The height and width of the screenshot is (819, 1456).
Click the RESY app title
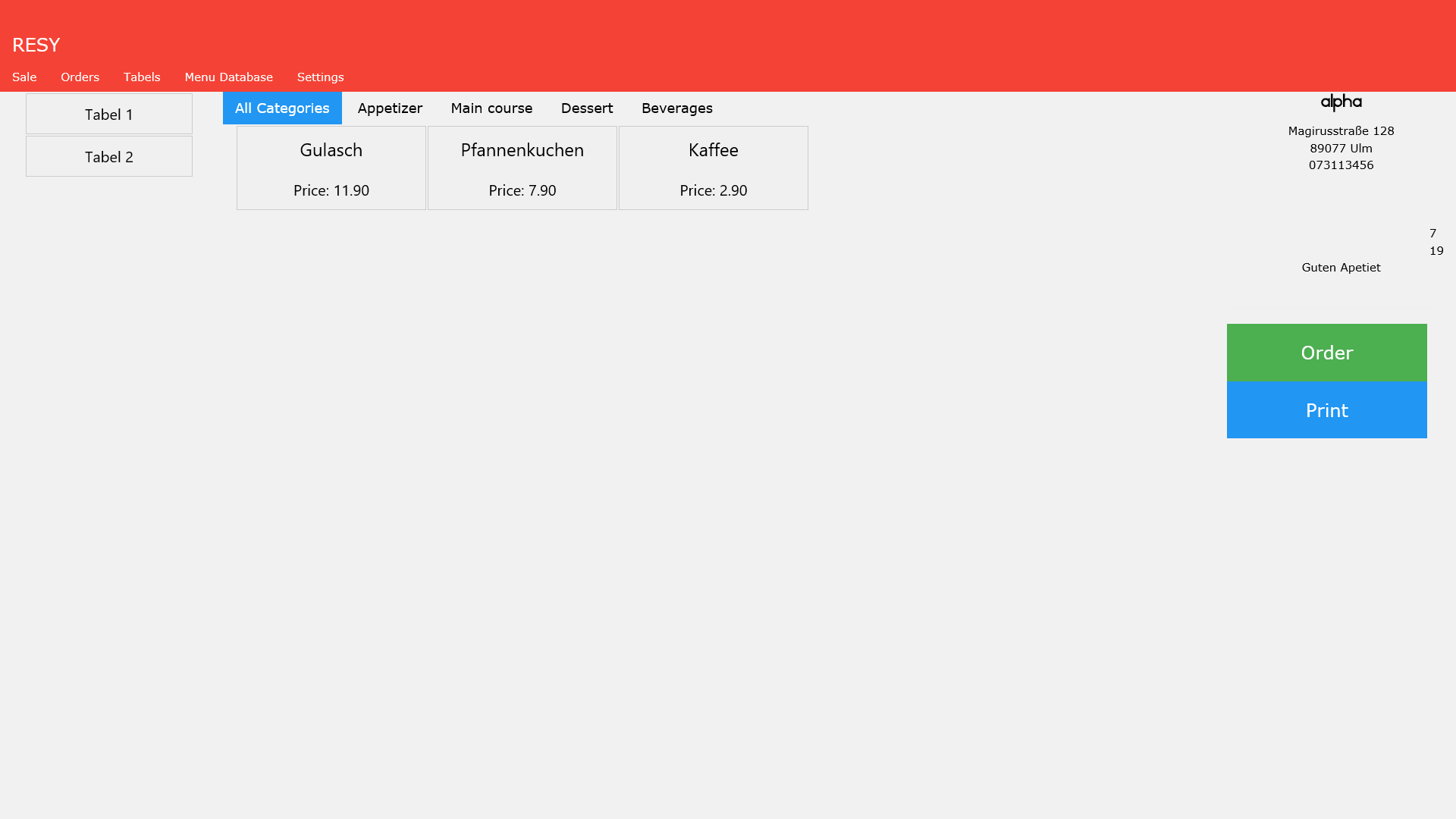[36, 45]
